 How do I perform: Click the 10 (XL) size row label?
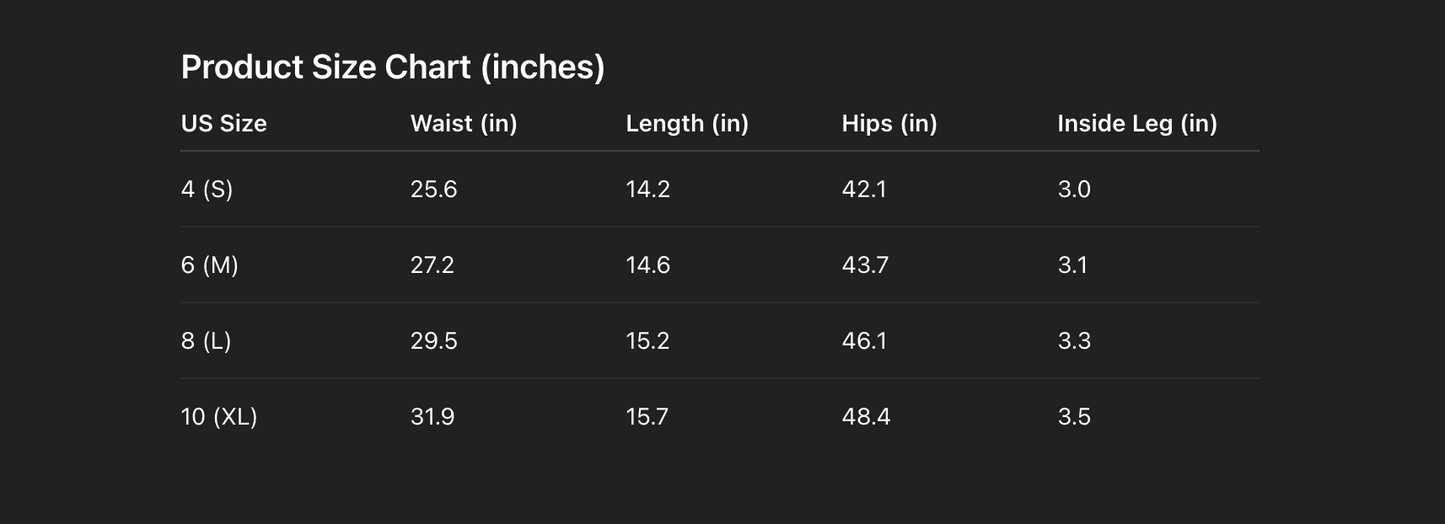219,417
